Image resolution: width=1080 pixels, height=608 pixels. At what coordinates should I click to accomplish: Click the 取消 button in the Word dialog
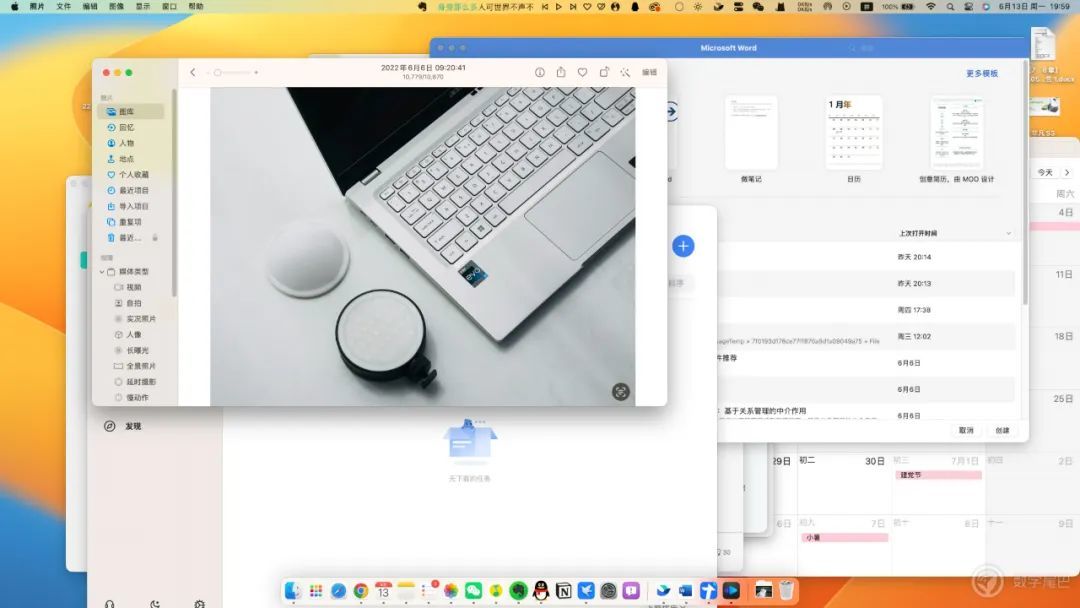click(x=966, y=430)
